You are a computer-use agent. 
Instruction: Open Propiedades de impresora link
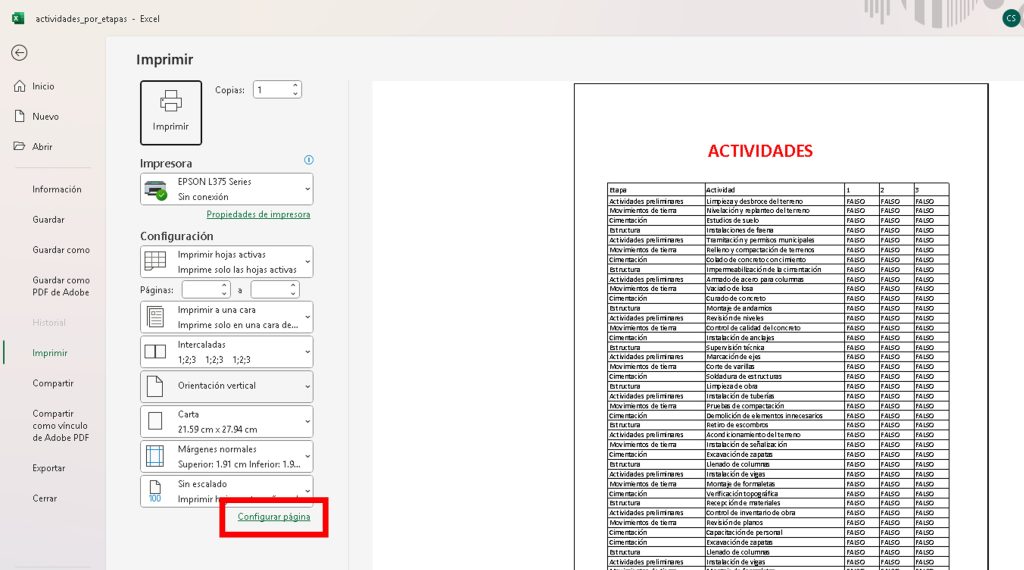coord(258,214)
